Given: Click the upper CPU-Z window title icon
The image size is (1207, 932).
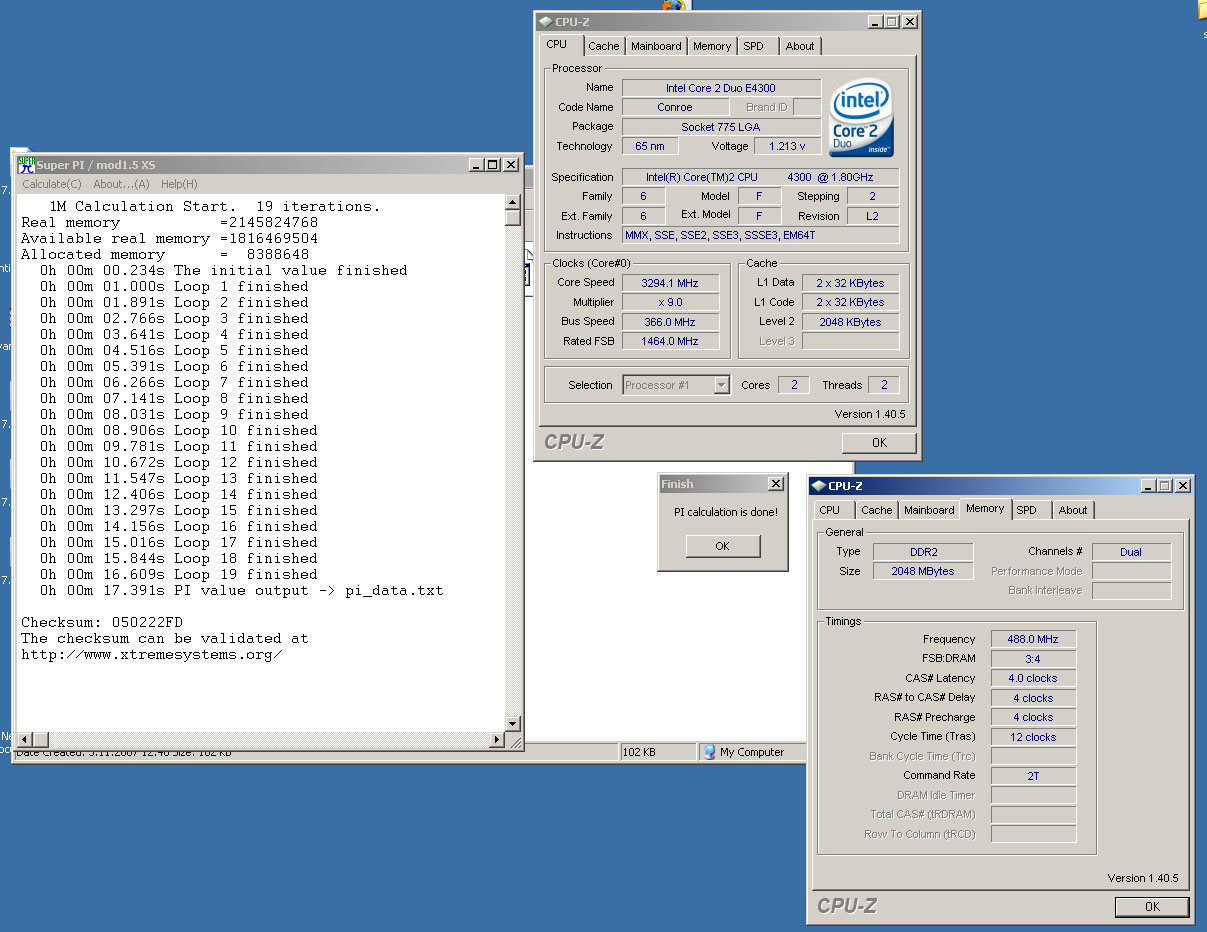Looking at the screenshot, I should pos(545,21).
